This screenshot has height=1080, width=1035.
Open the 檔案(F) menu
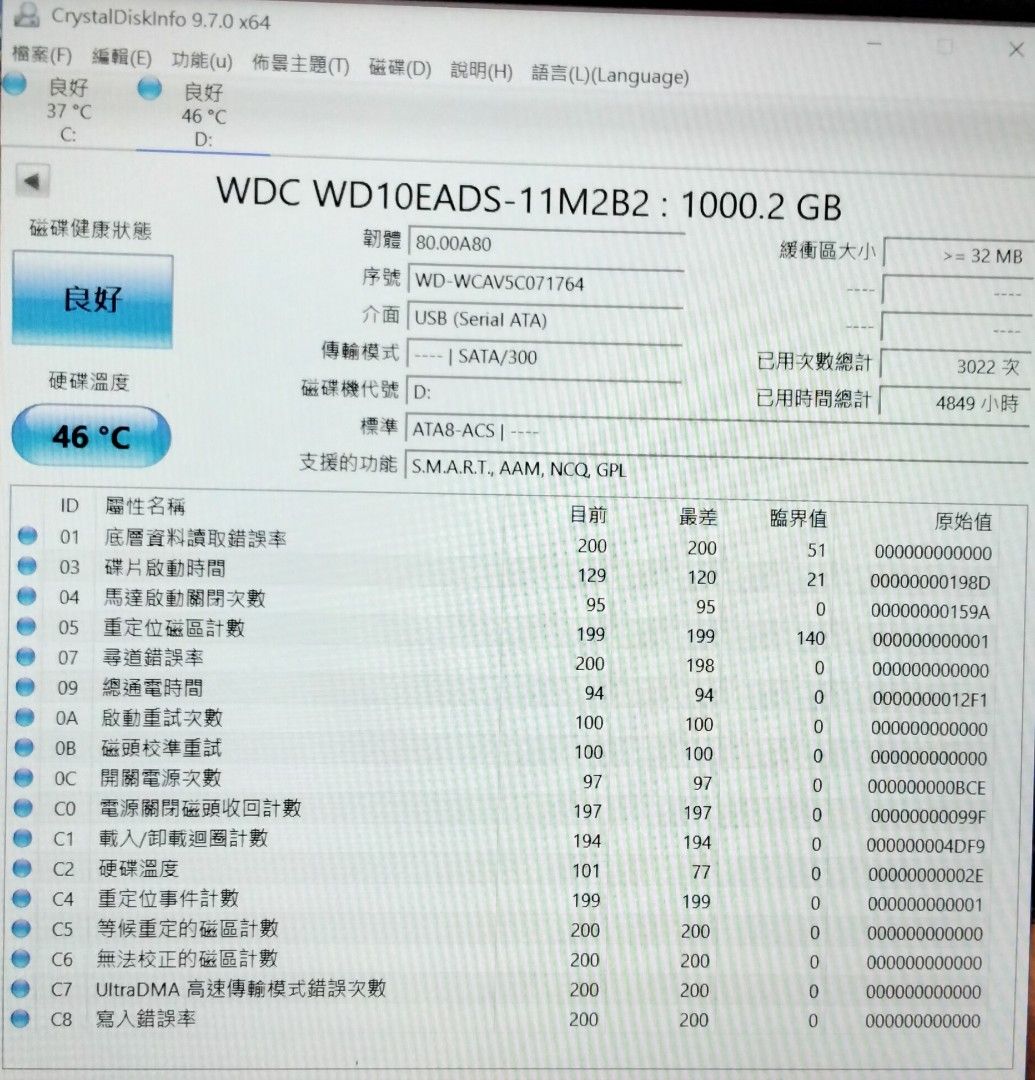pos(42,54)
